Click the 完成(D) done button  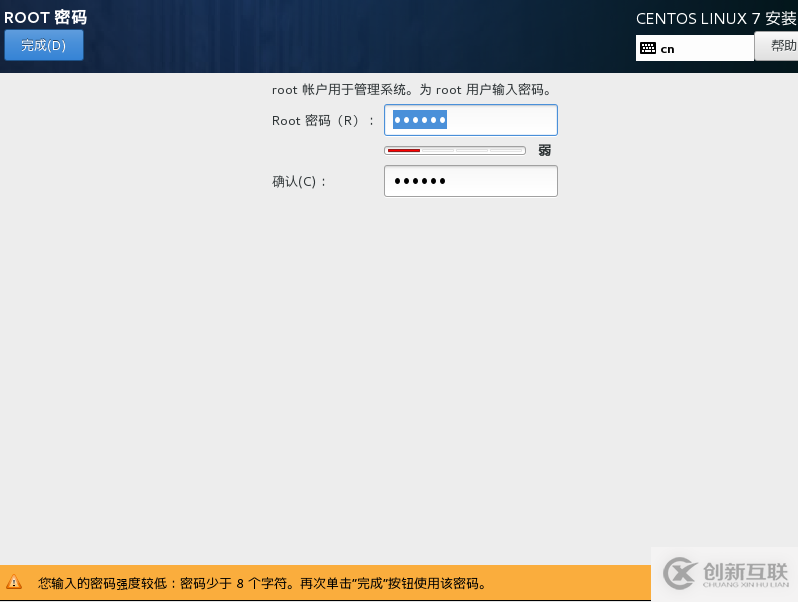point(44,45)
